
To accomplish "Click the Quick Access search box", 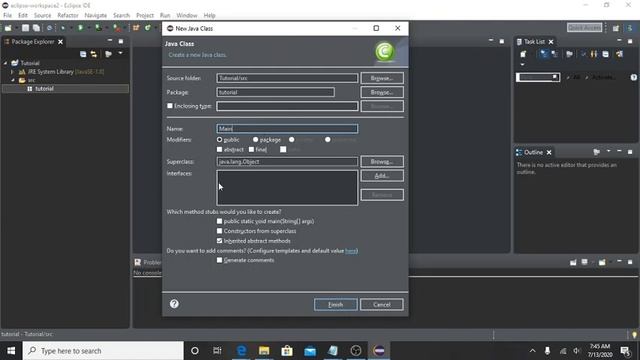I will 584,28.
